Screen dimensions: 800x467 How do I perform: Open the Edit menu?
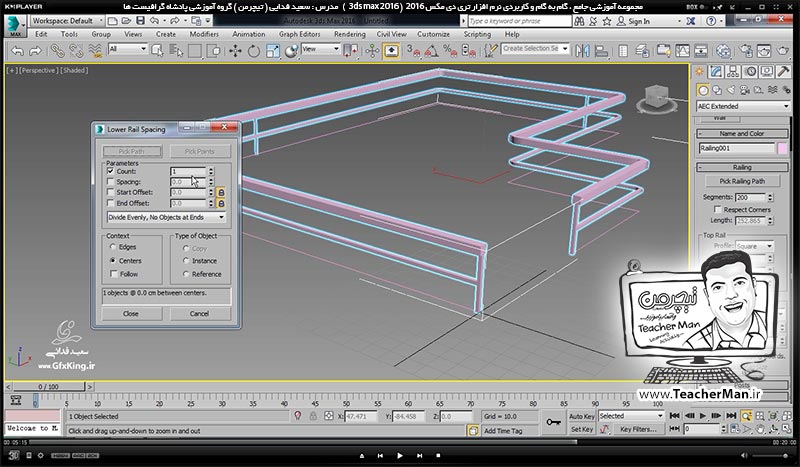pos(41,34)
